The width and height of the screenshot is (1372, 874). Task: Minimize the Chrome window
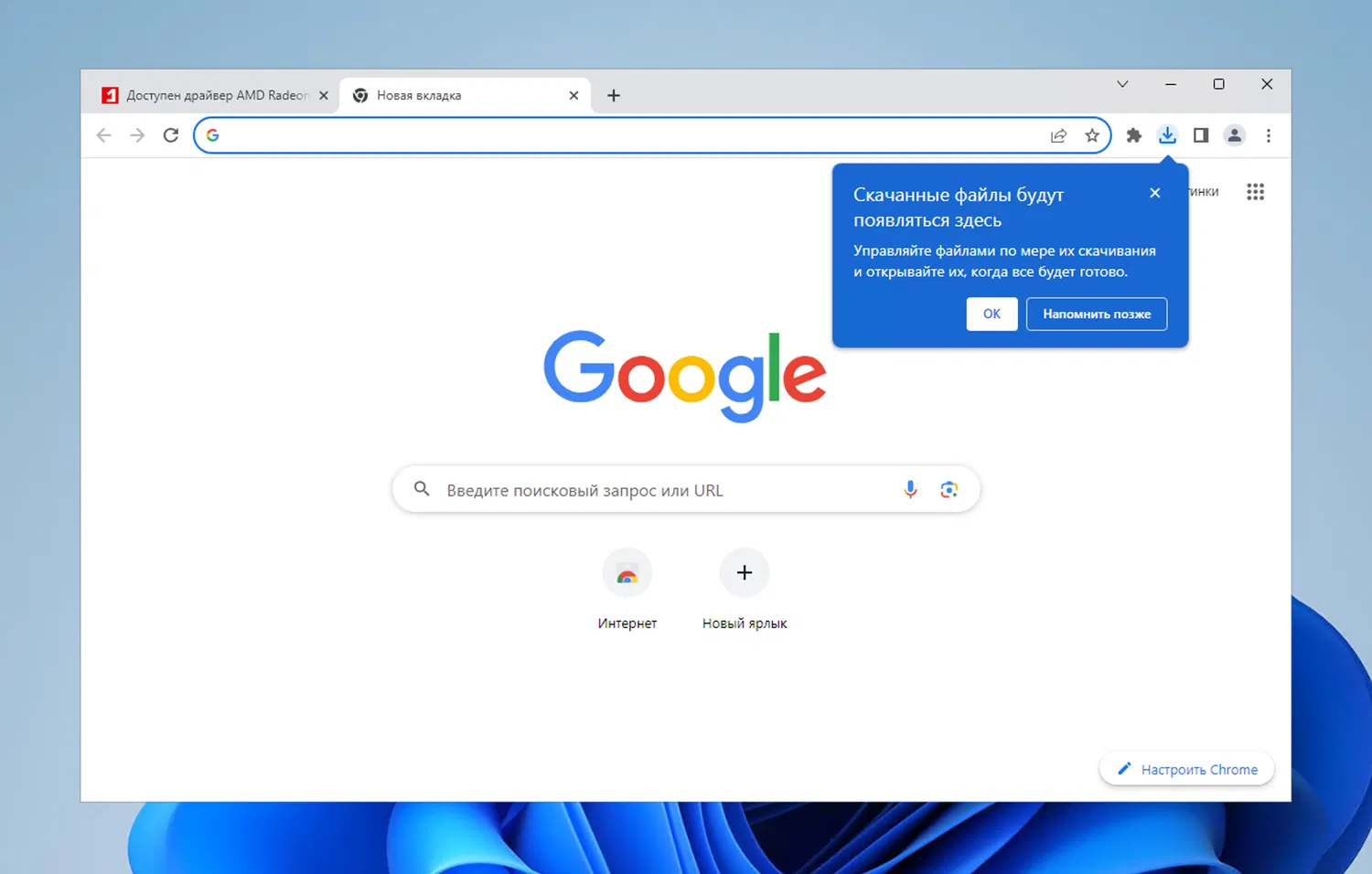pyautogui.click(x=1171, y=84)
